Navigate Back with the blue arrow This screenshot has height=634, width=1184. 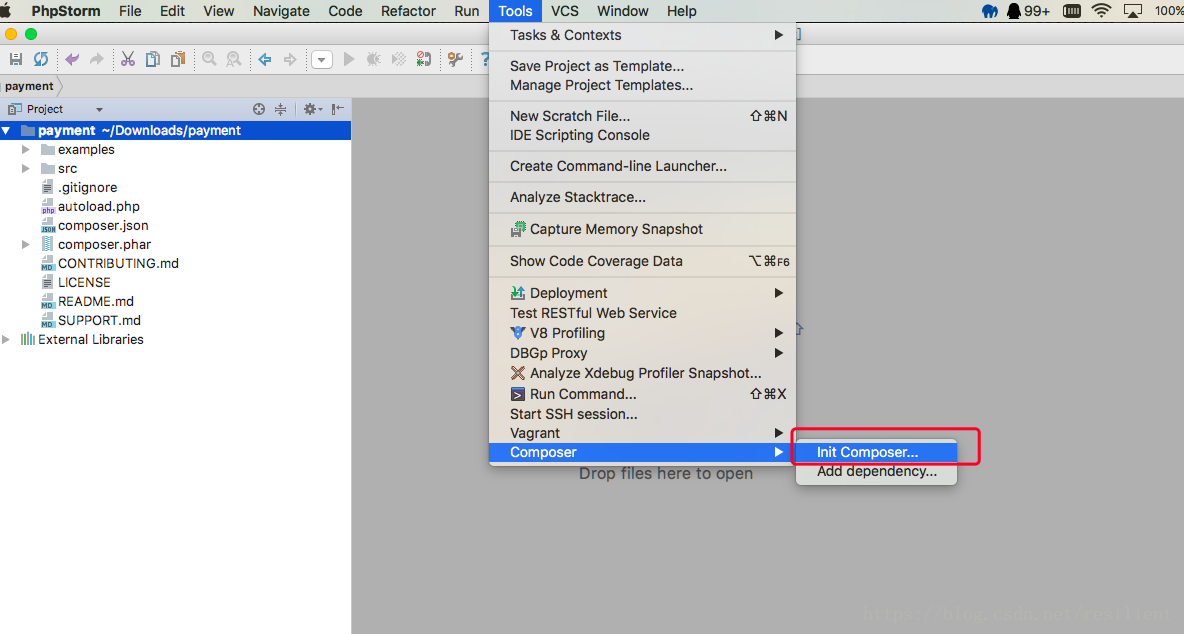click(265, 59)
